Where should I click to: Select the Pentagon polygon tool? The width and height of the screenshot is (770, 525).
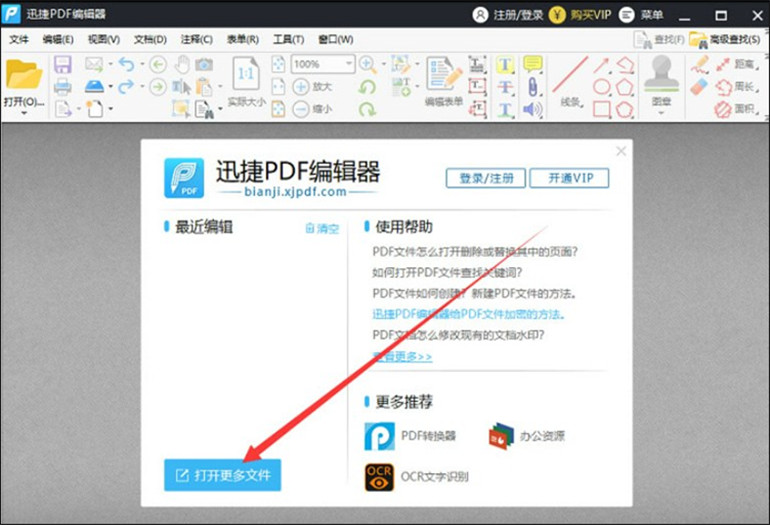(x=625, y=87)
